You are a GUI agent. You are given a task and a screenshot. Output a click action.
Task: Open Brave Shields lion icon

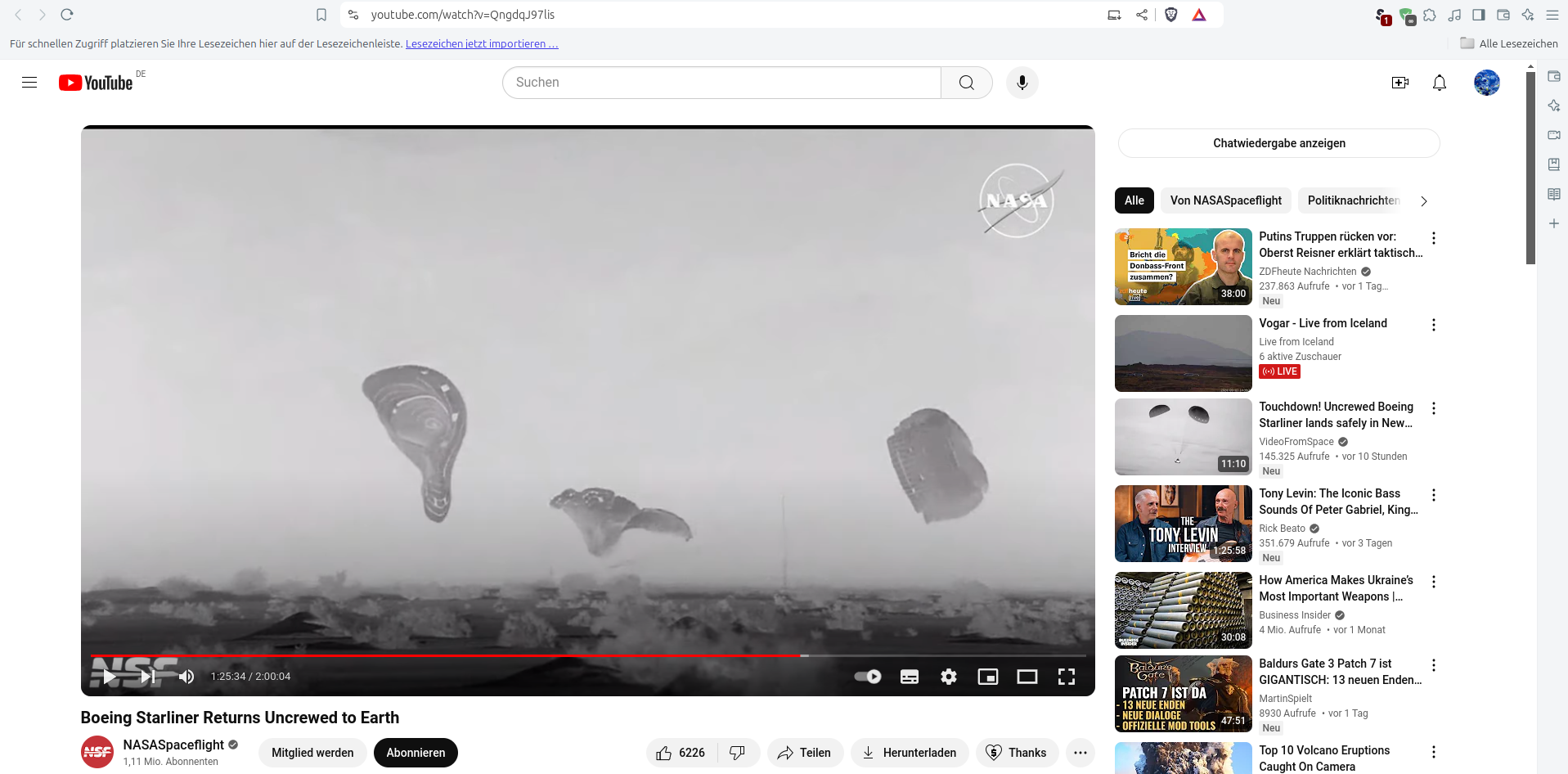click(x=1171, y=15)
